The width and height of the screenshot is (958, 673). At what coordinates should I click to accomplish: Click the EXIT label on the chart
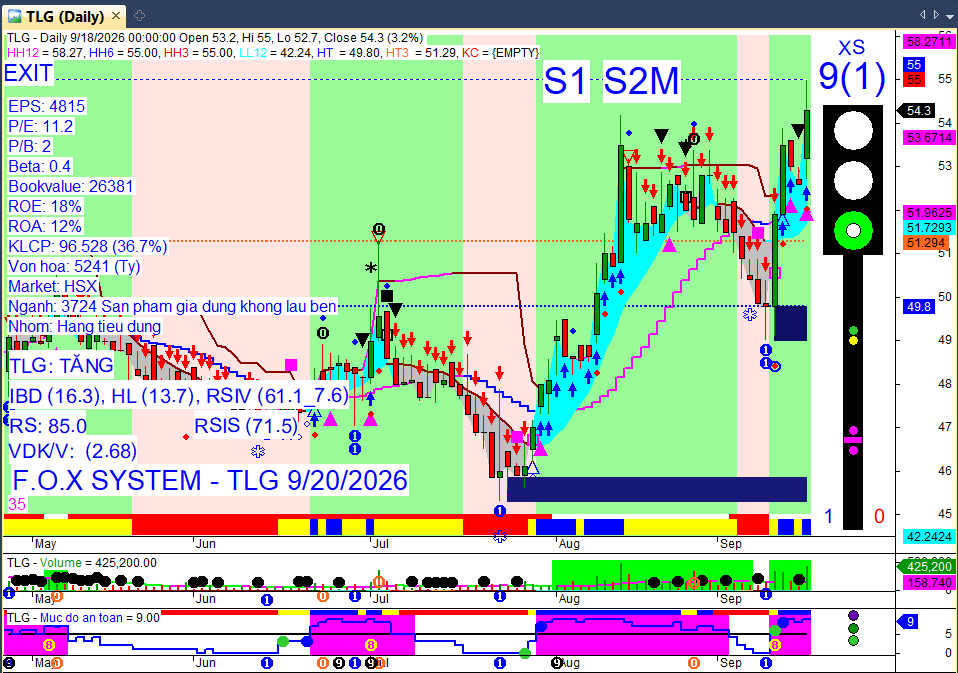click(28, 73)
